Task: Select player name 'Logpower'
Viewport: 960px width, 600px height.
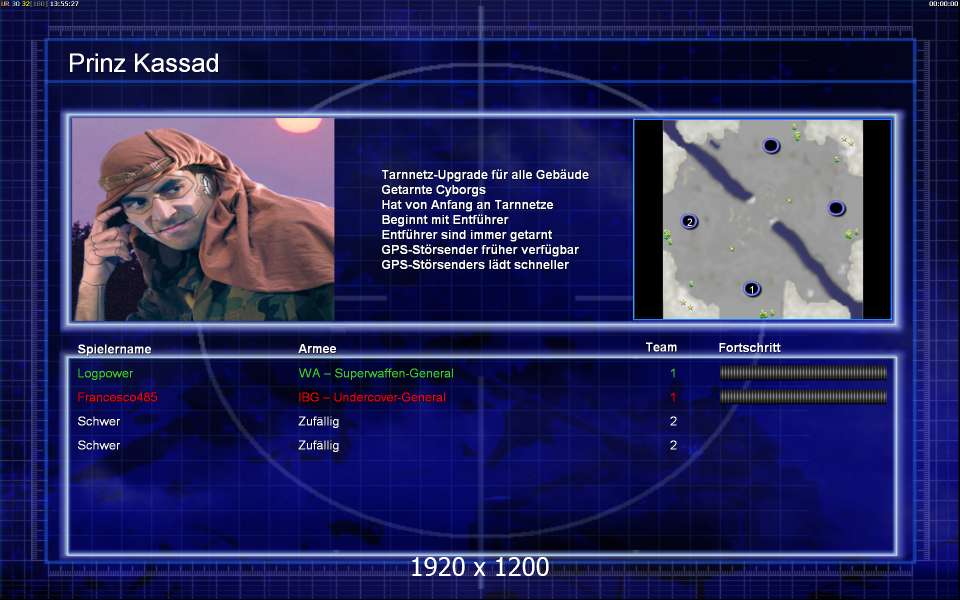Action: point(105,373)
